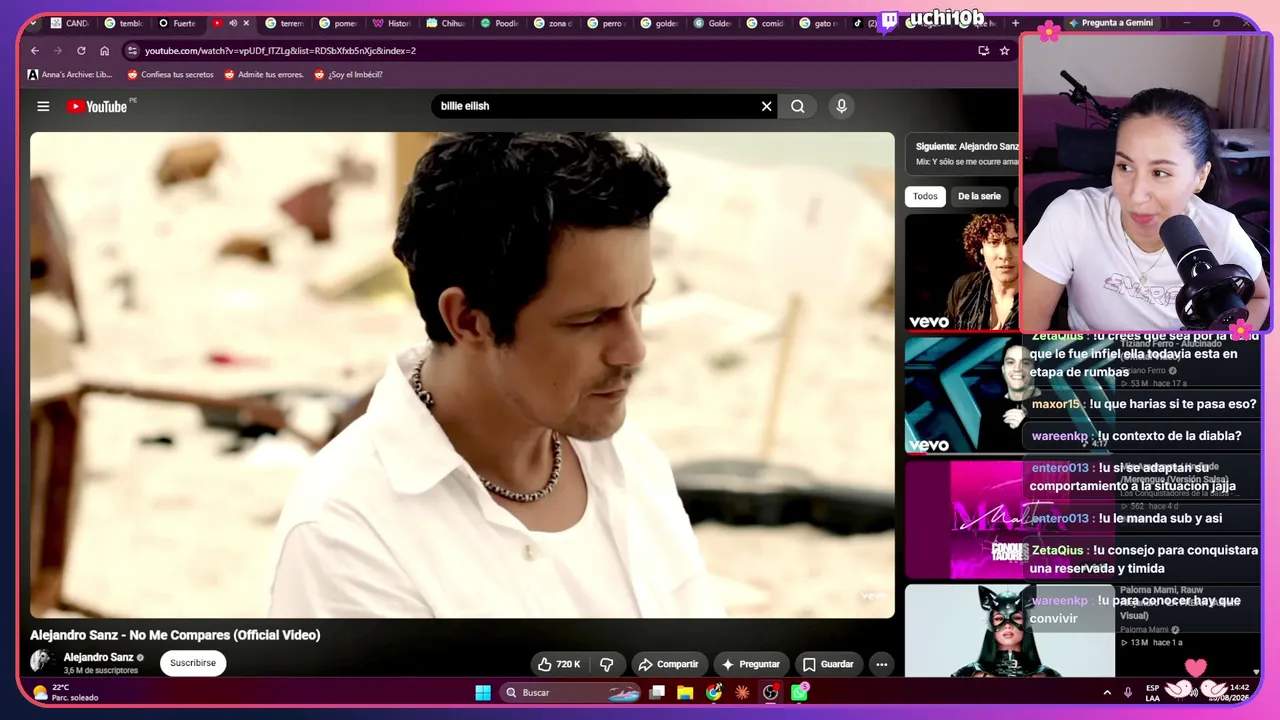Open the browser home page
Screen dimensions: 1280x720
pos(104,51)
